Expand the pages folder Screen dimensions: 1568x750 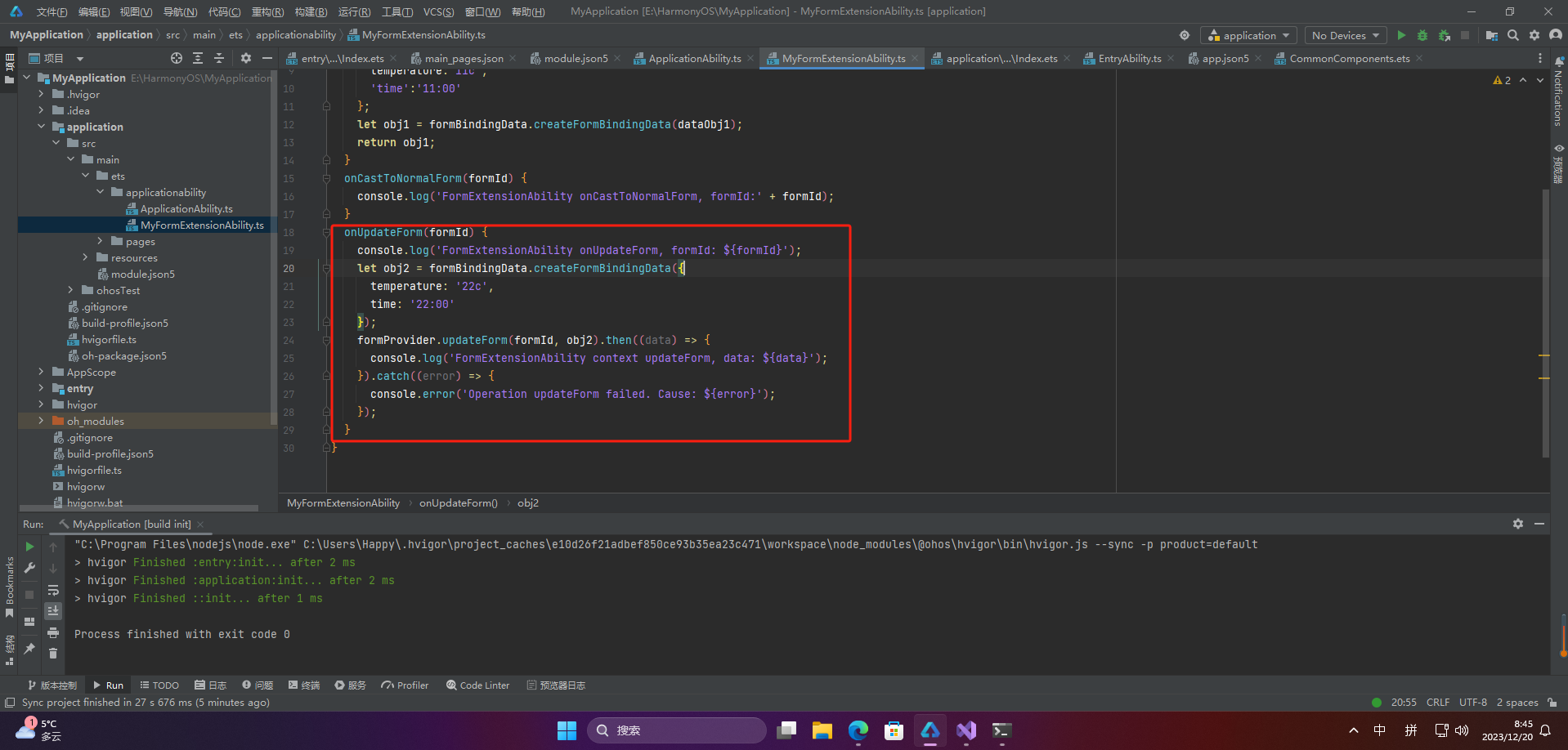(101, 241)
